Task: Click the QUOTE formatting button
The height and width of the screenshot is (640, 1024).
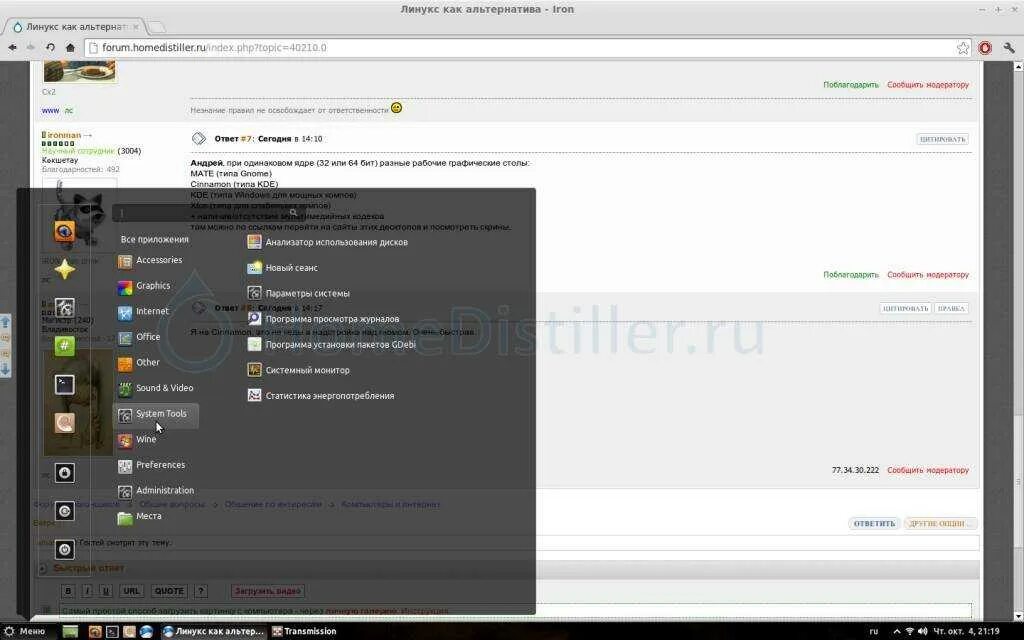Action: pos(169,591)
